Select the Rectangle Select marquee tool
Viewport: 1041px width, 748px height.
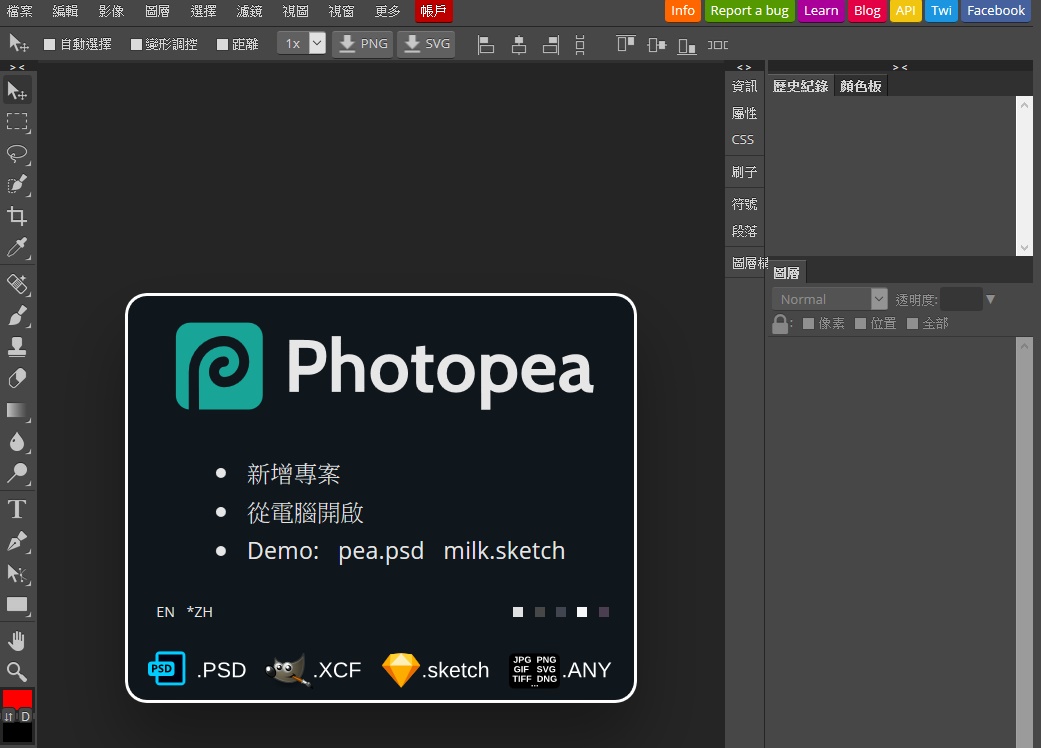tap(17, 122)
